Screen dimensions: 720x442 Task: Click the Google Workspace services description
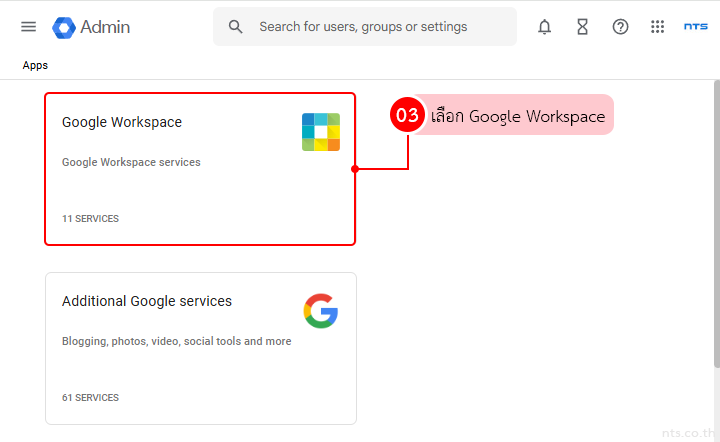[131, 162]
